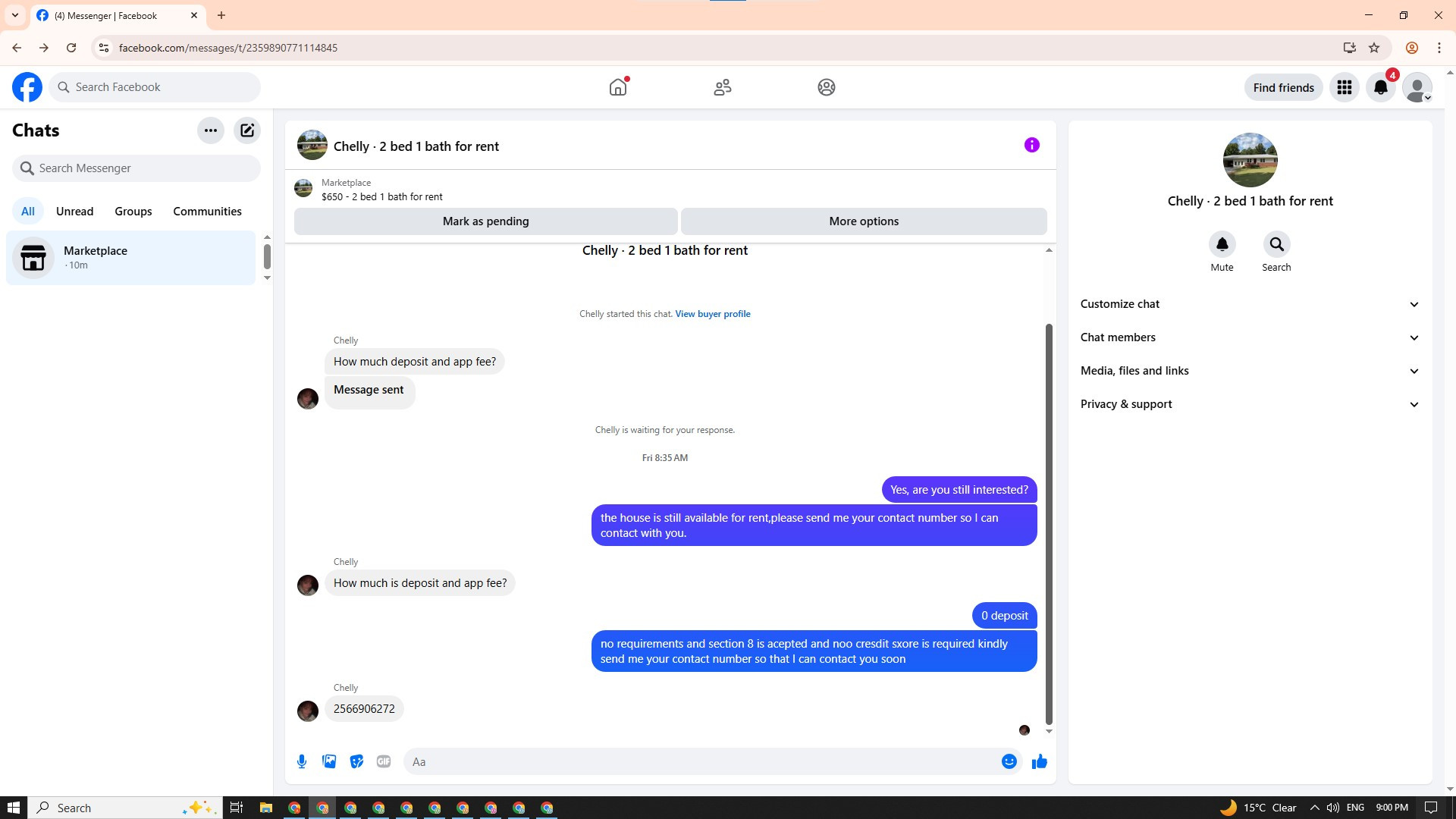The image size is (1456, 819).
Task: Click the conversation scrollbar thumb
Action: [1049, 524]
